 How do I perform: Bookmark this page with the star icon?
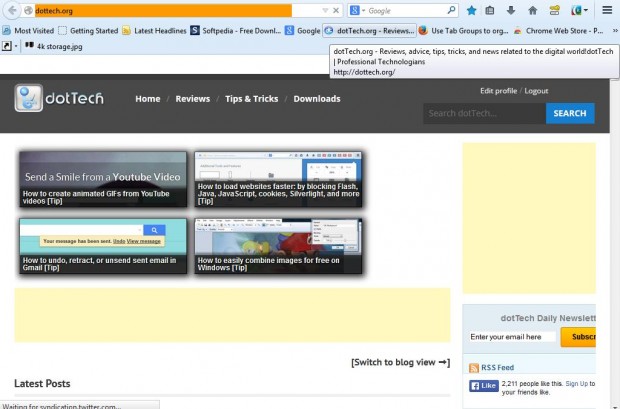pyautogui.click(x=471, y=11)
